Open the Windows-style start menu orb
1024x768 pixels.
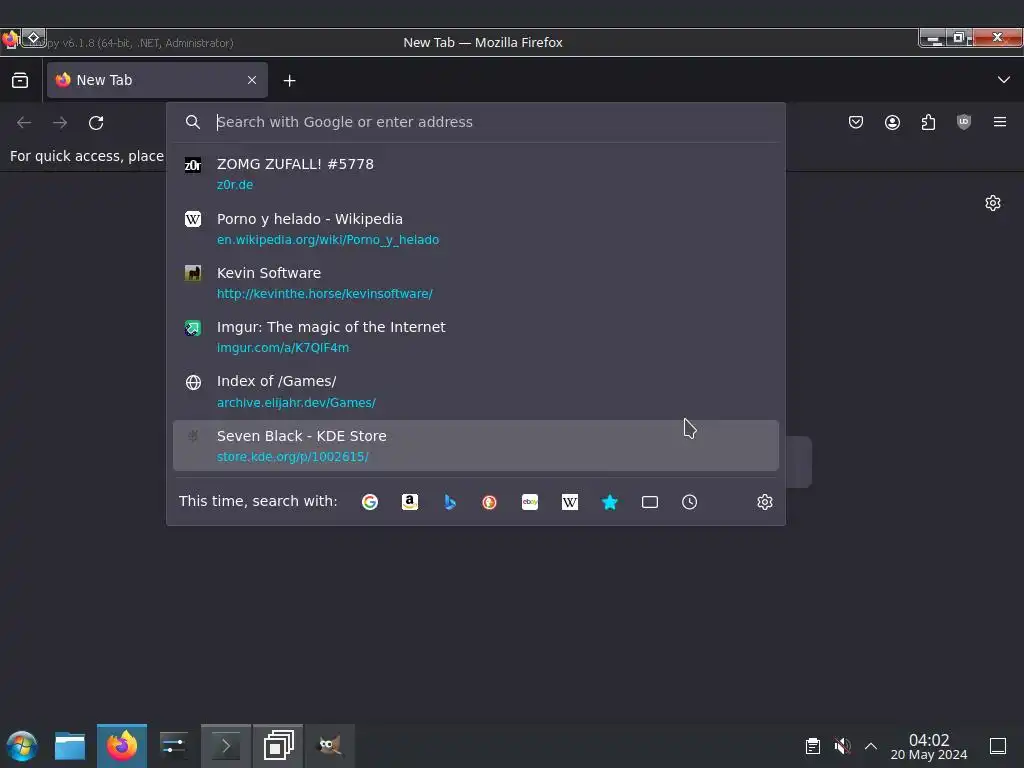[22, 746]
